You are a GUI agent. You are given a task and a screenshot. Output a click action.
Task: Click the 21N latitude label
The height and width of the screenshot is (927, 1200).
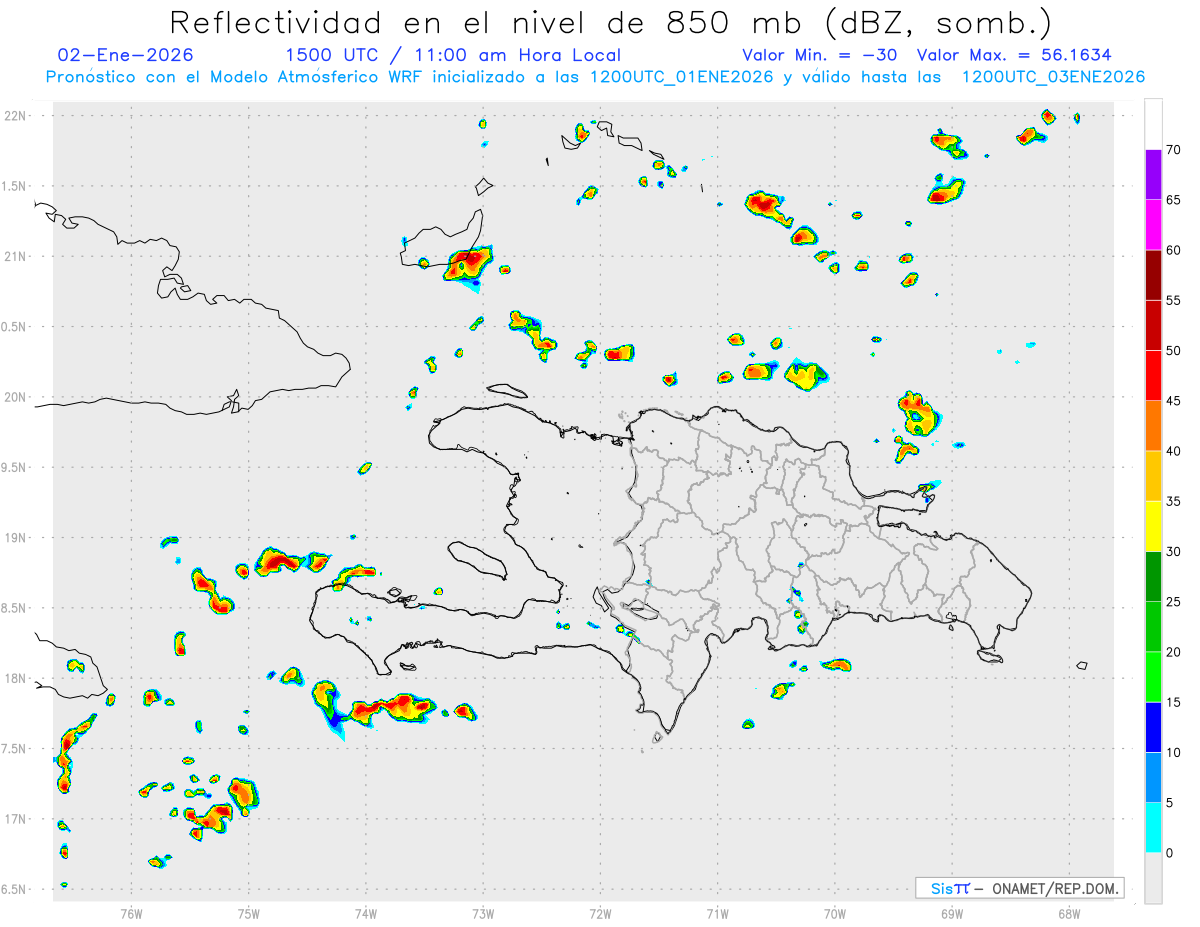(x=15, y=257)
